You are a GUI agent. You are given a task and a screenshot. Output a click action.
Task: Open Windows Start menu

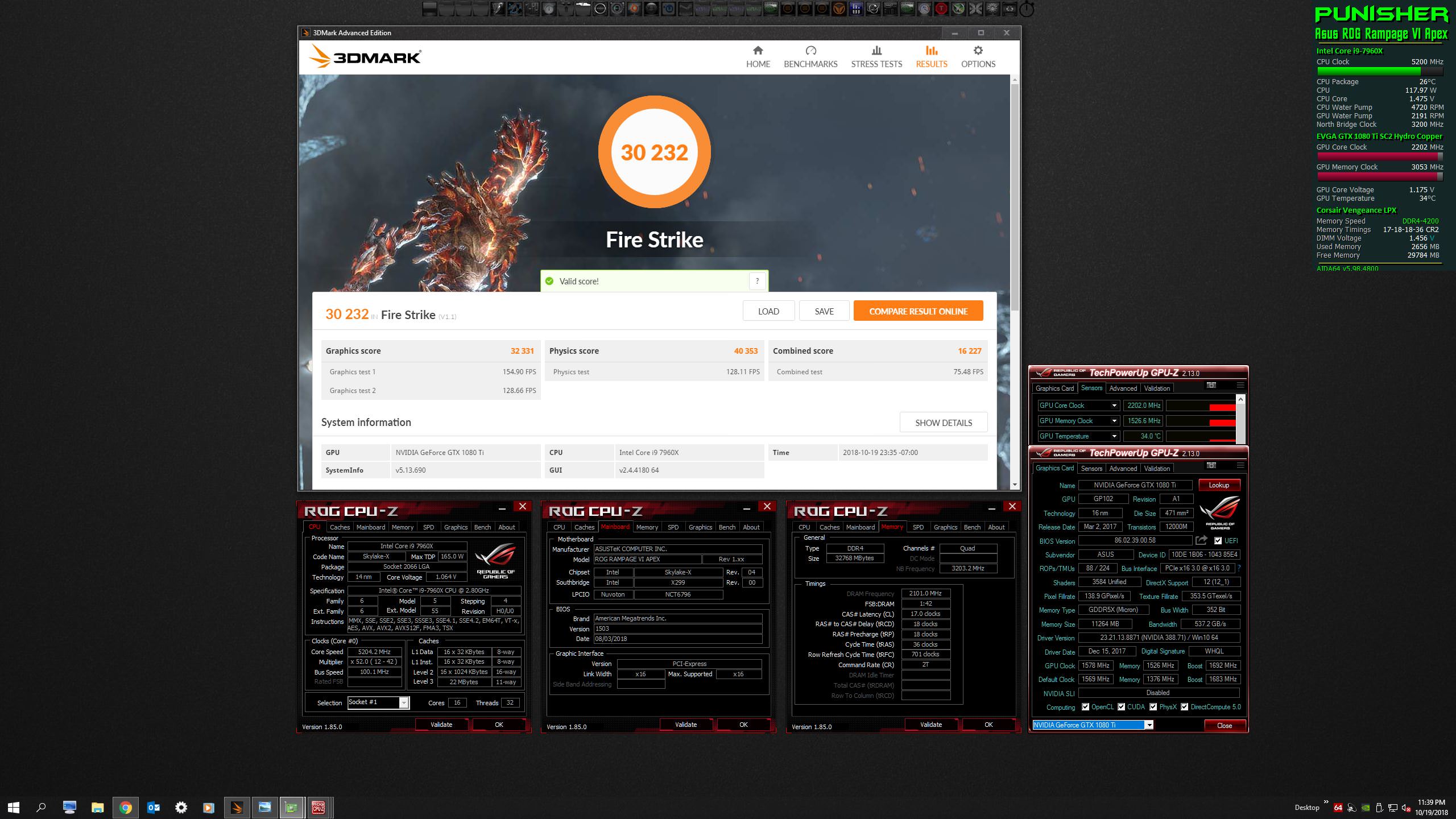(14, 808)
